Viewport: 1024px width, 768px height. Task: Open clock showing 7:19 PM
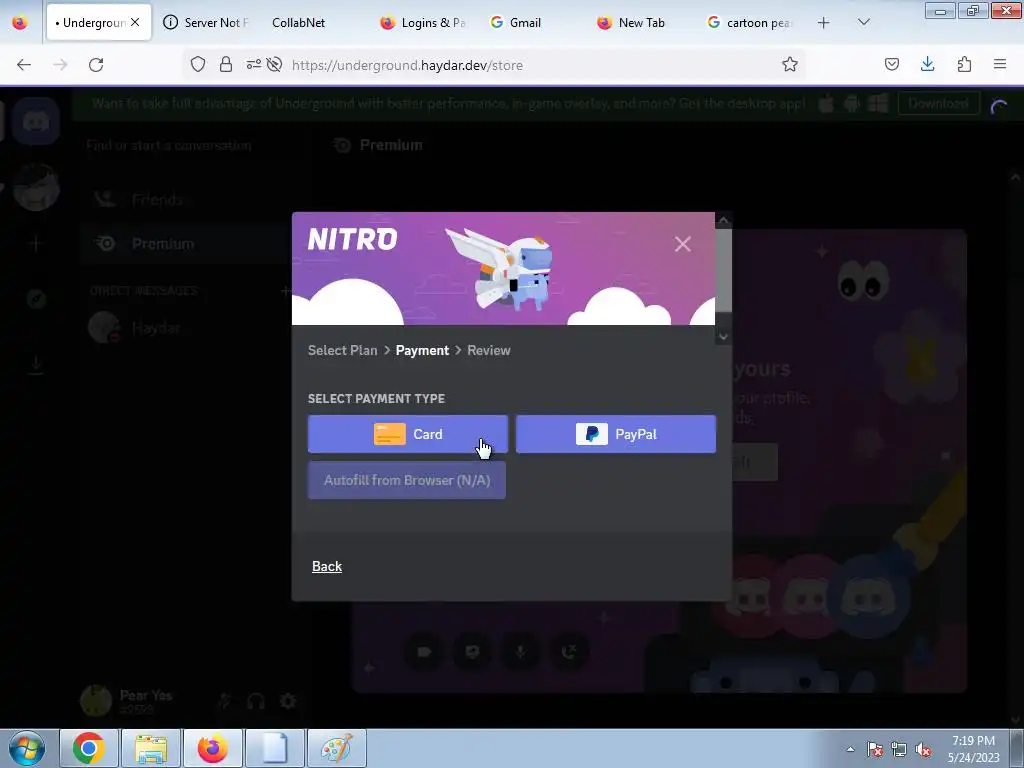click(x=973, y=749)
